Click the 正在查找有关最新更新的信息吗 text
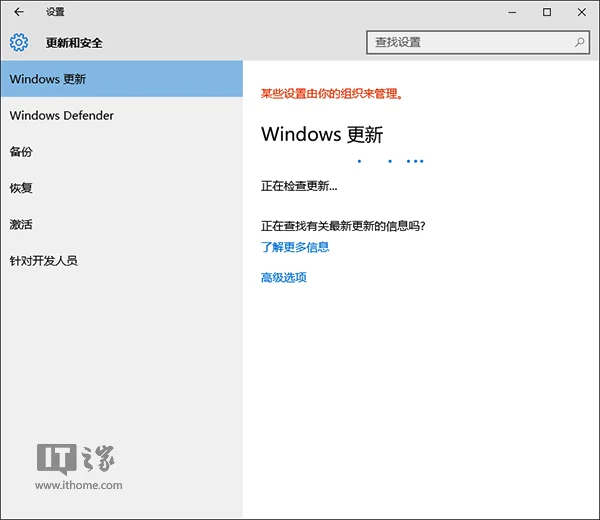600x520 pixels. (343, 226)
